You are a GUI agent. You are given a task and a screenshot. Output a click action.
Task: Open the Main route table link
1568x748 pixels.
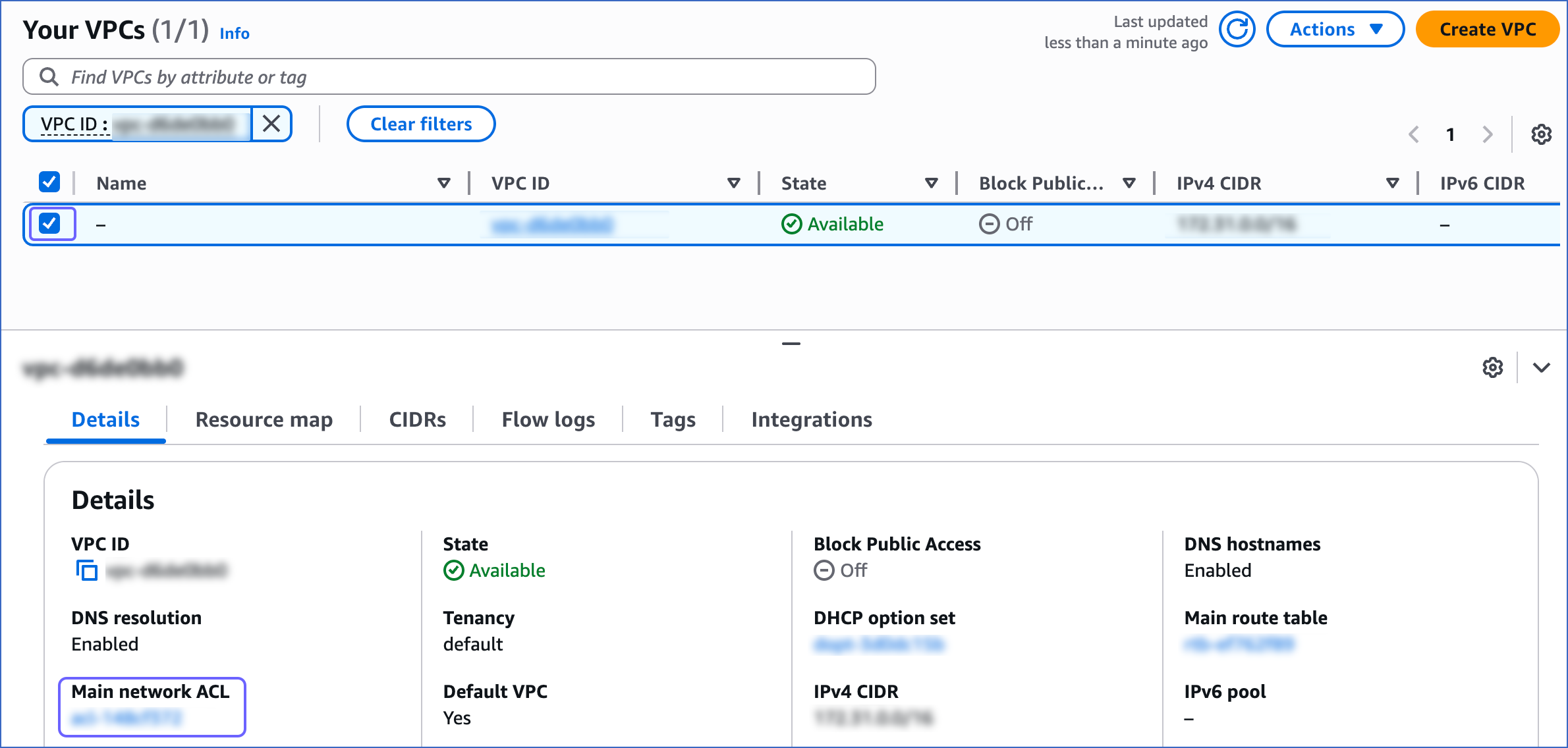tap(1239, 645)
